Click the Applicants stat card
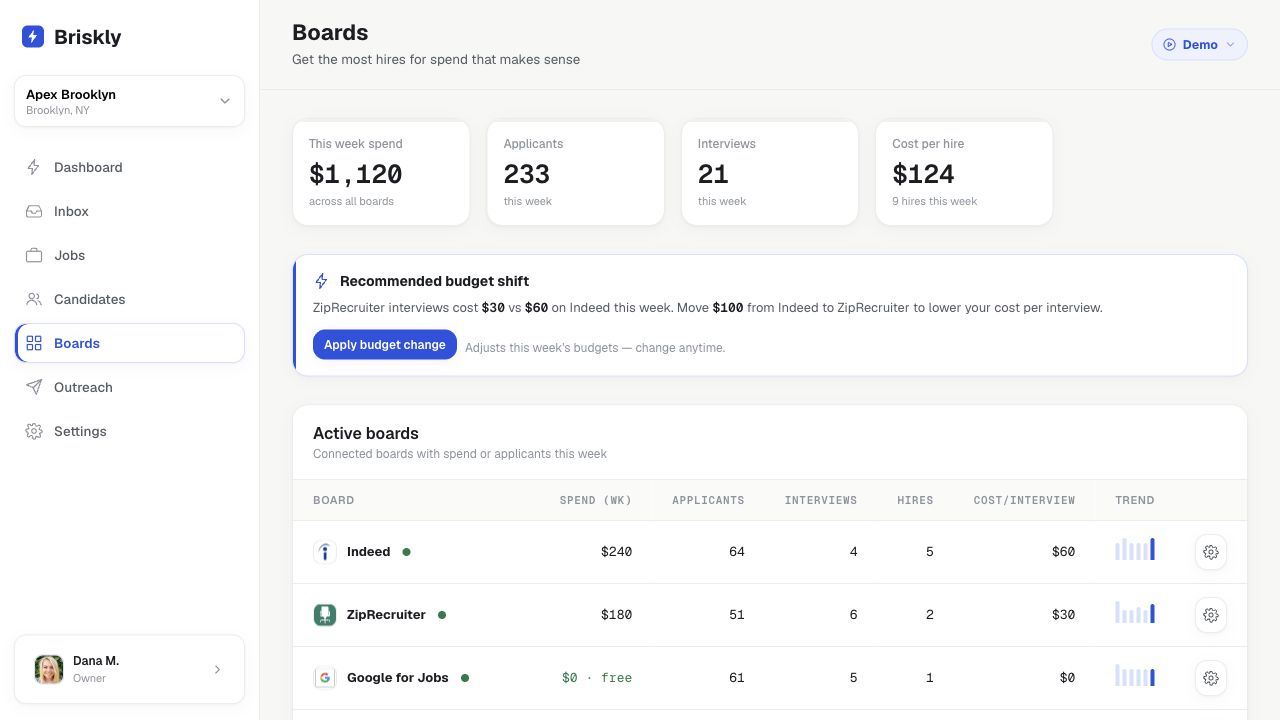Screen dimensions: 1280x720 point(575,173)
